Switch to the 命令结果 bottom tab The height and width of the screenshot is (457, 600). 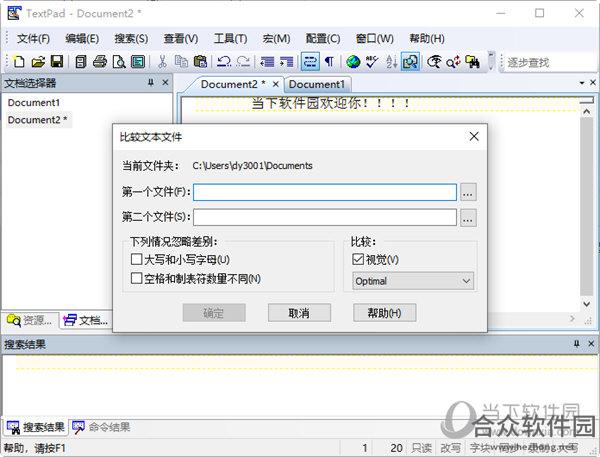(101, 427)
